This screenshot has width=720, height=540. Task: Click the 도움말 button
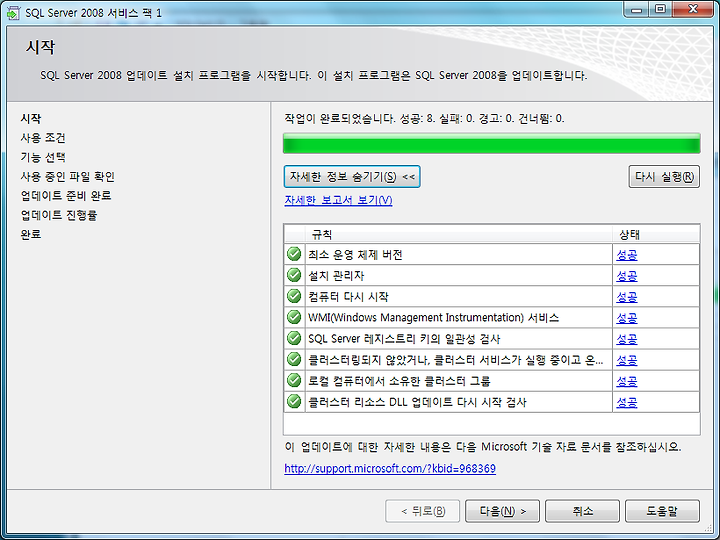point(662,511)
